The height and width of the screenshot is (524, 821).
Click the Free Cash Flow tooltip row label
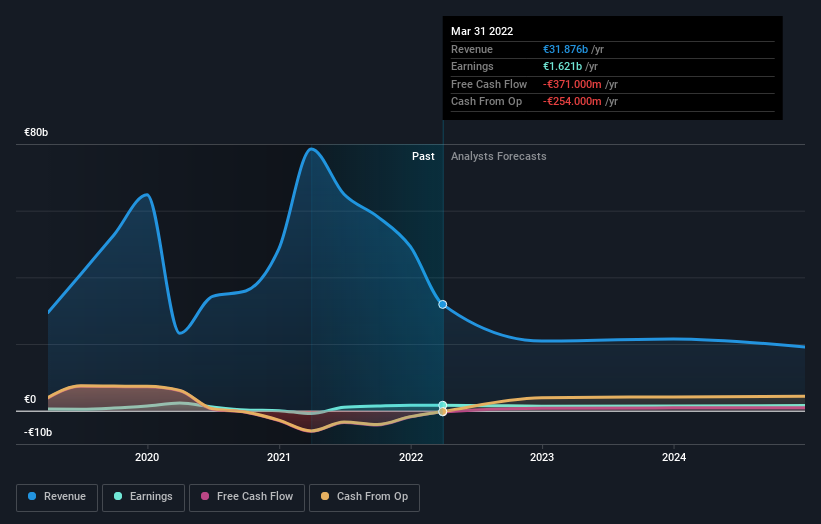pos(489,84)
